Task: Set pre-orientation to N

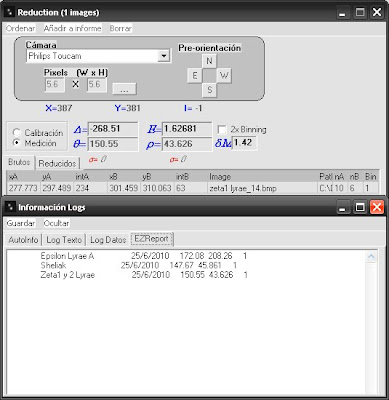Action: point(209,61)
